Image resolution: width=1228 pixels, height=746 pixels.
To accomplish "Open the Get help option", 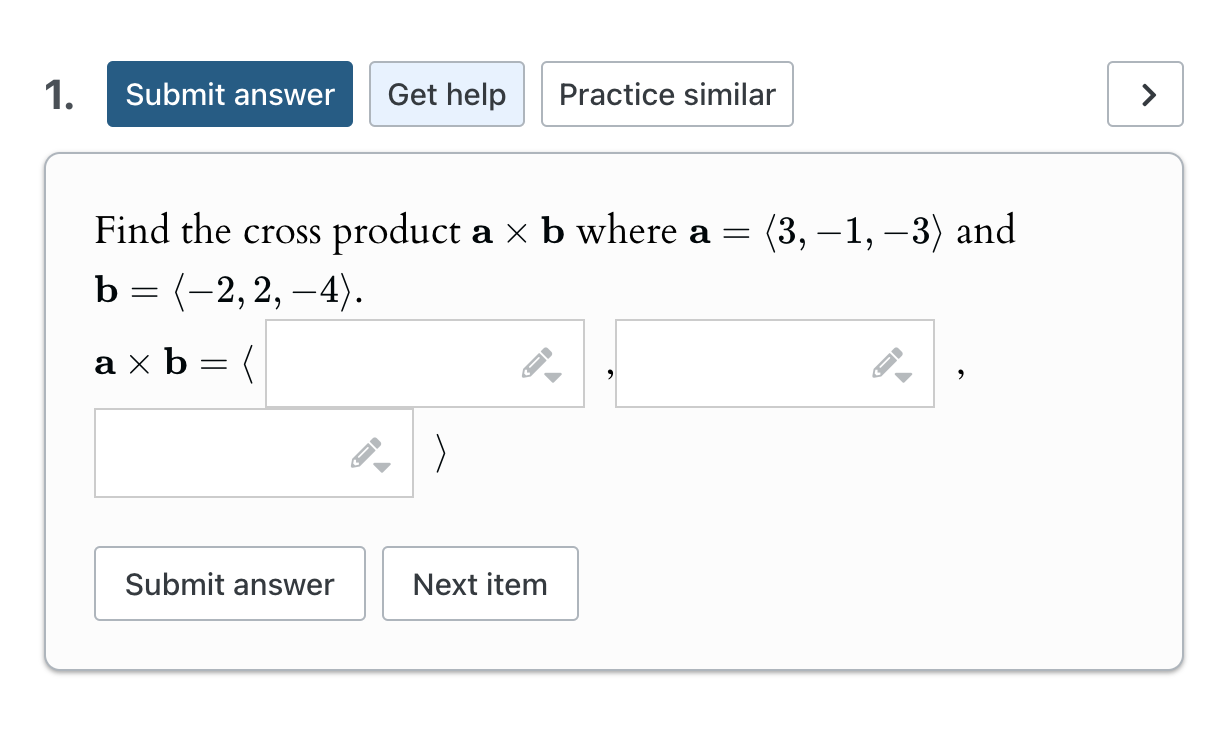I will click(446, 95).
